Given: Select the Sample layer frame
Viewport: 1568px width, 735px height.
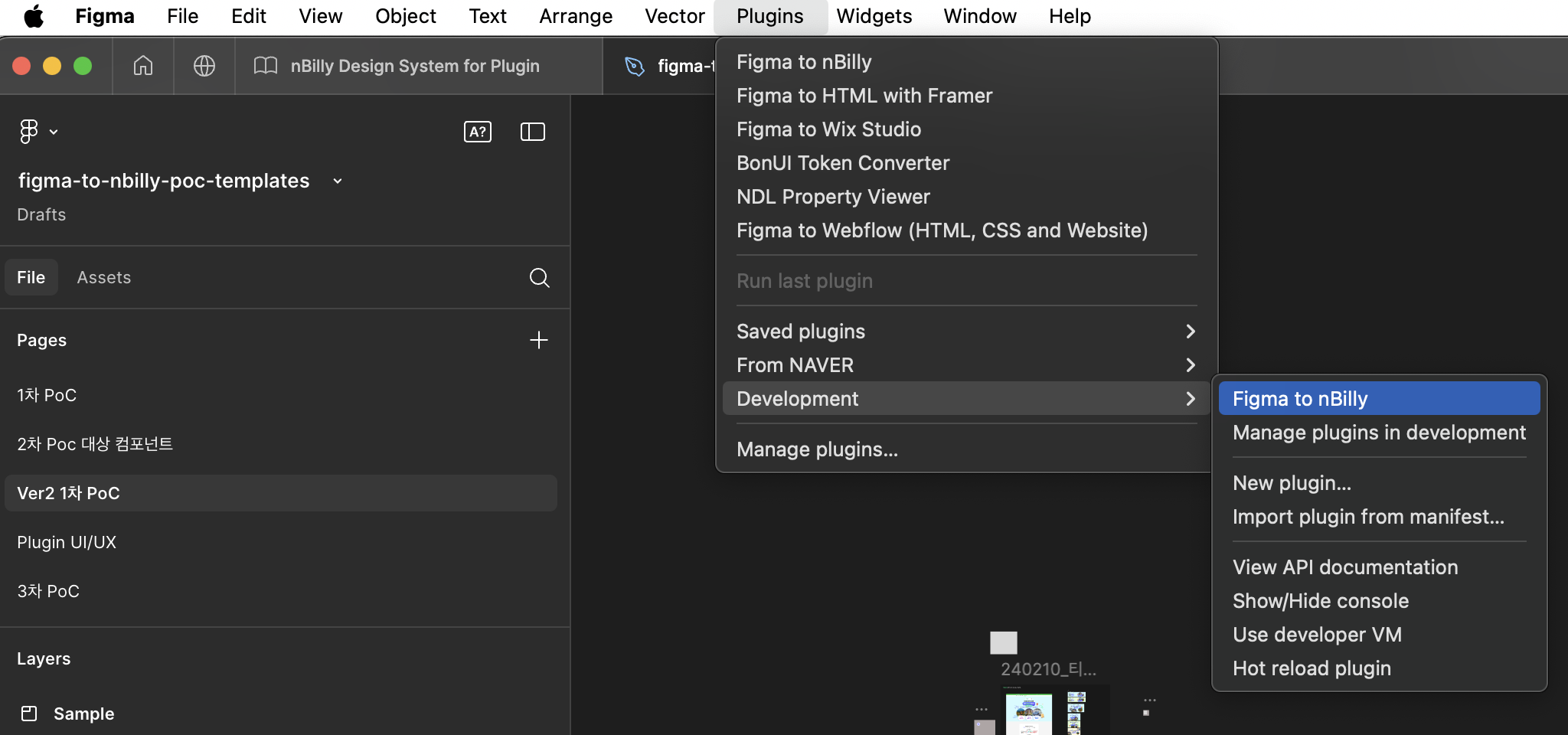Looking at the screenshot, I should point(83,714).
